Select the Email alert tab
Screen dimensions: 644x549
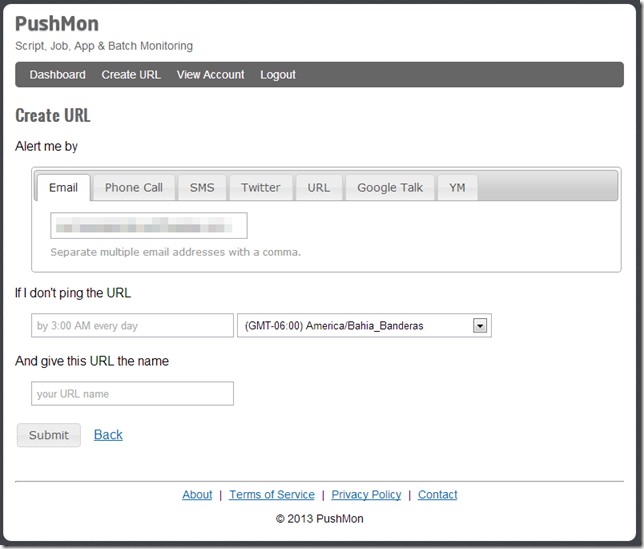pos(63,188)
